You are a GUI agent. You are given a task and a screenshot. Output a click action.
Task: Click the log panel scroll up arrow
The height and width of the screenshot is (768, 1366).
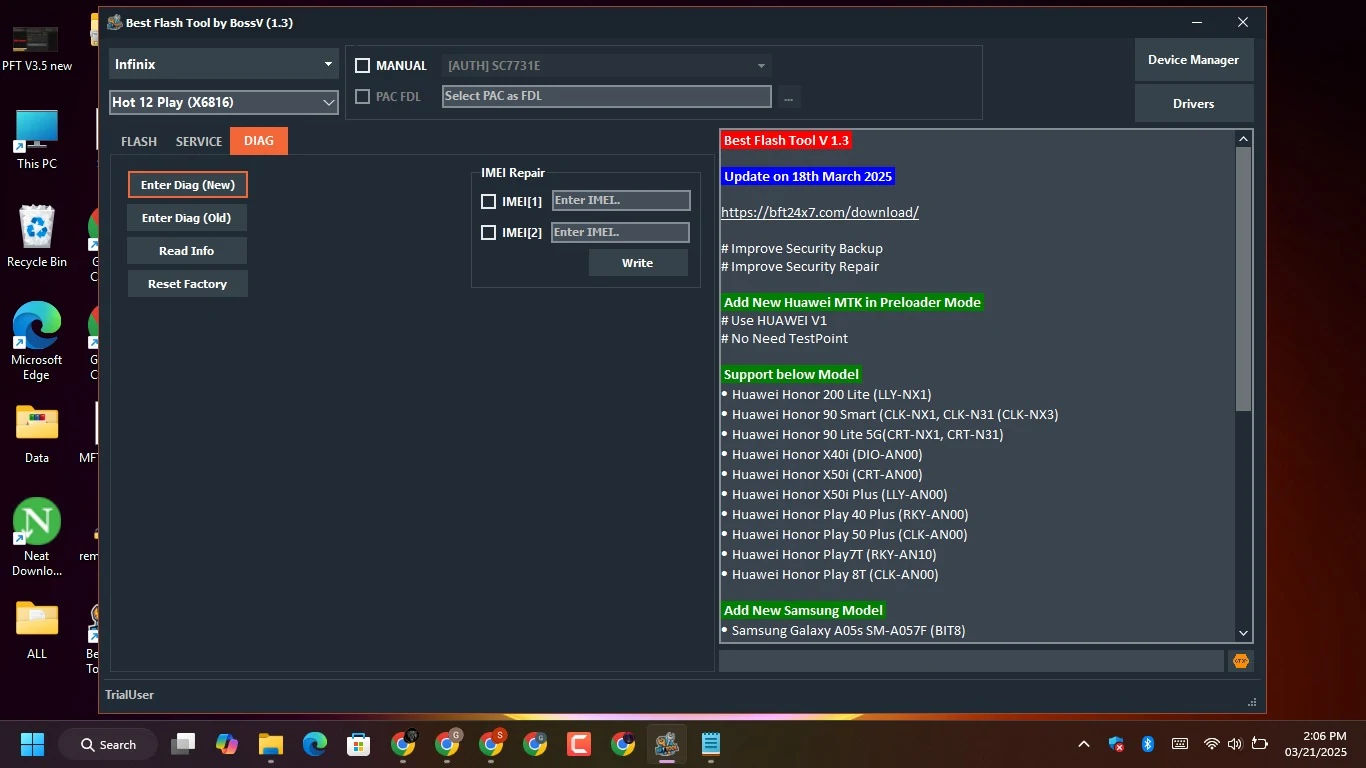coord(1244,139)
